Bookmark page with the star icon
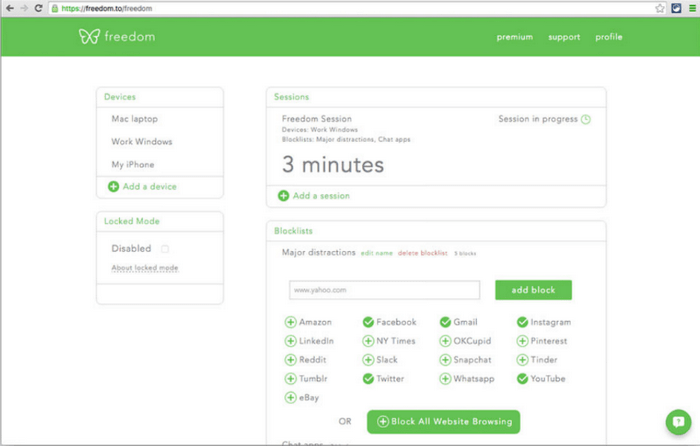This screenshot has width=700, height=446. pyautogui.click(x=659, y=8)
